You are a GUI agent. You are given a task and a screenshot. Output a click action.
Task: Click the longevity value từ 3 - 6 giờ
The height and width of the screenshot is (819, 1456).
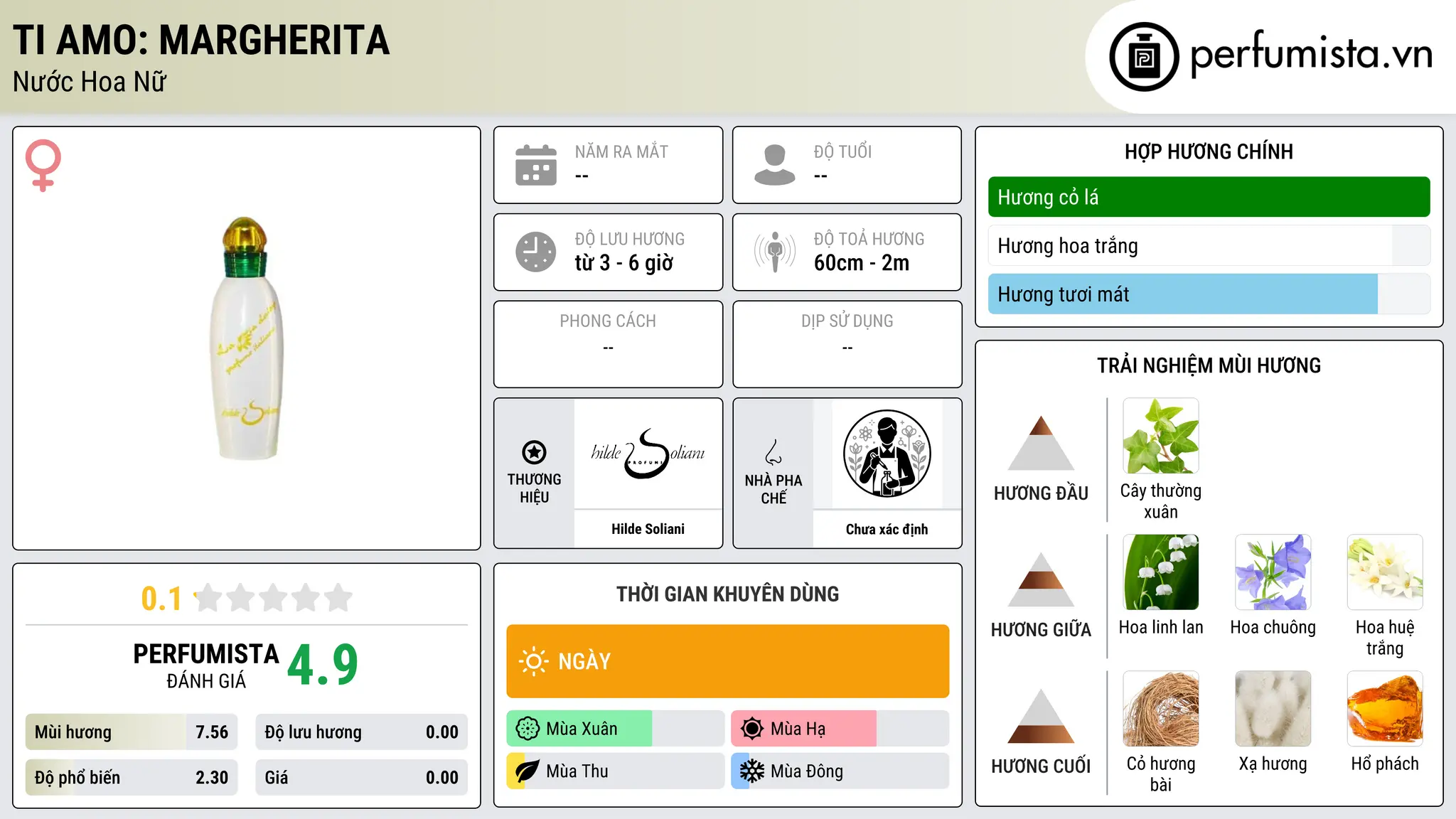point(624,263)
